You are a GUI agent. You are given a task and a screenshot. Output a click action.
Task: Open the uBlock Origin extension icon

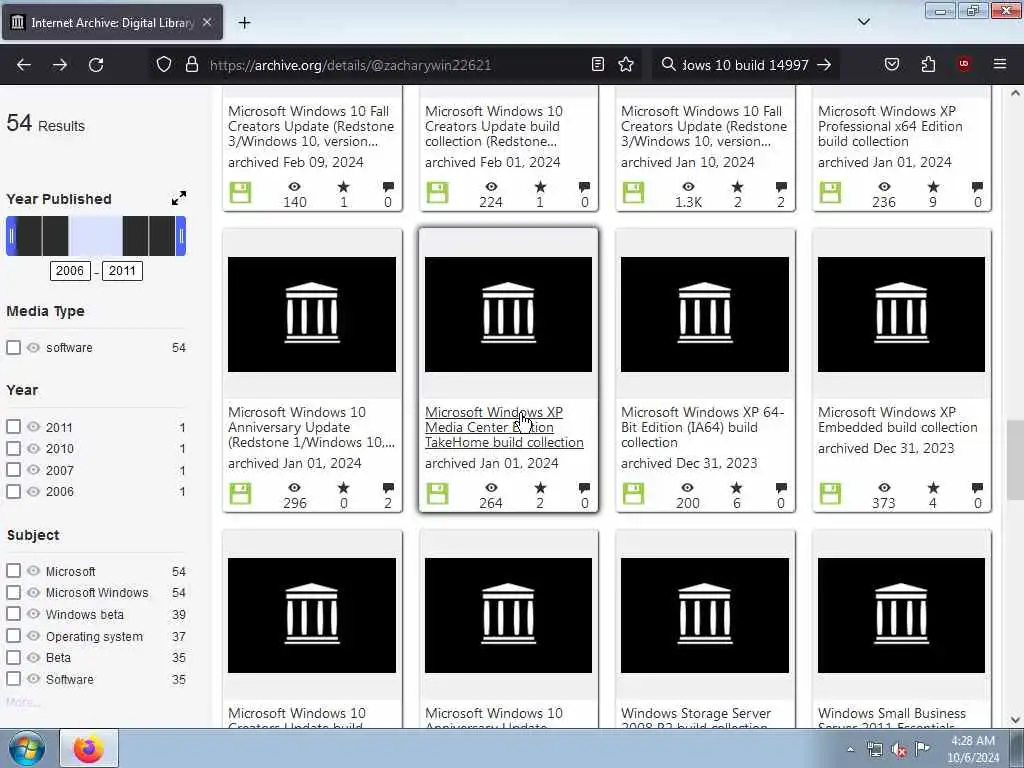point(963,64)
